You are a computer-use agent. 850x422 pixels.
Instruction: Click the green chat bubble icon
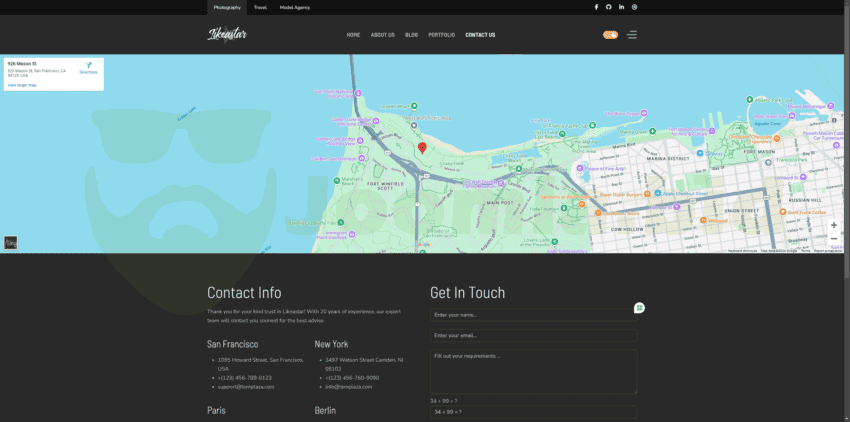point(639,308)
